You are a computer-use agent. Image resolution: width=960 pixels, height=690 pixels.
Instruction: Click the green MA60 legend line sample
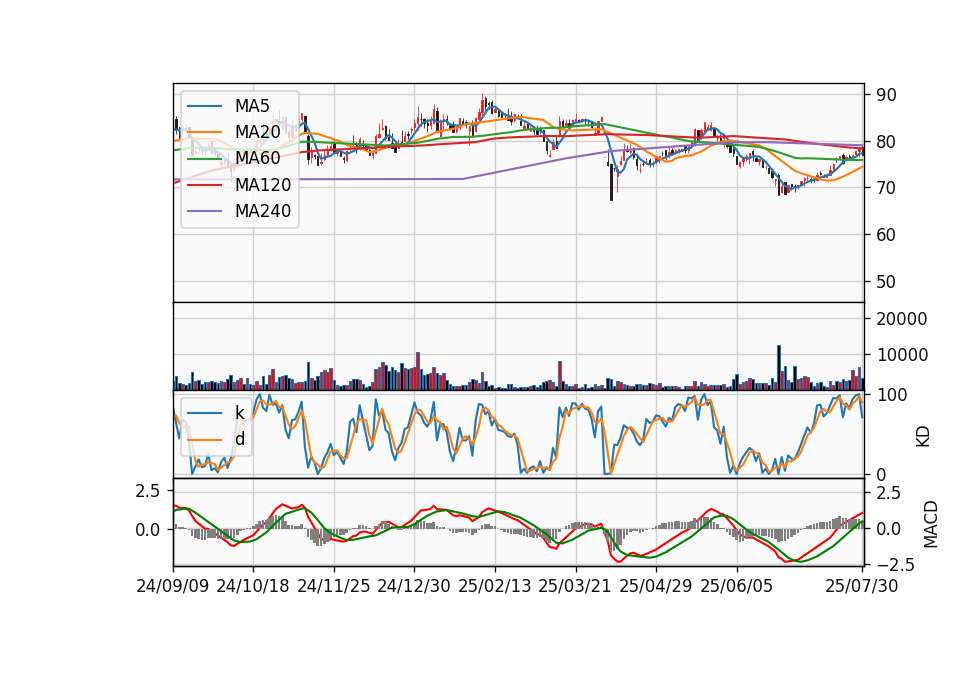pyautogui.click(x=204, y=159)
